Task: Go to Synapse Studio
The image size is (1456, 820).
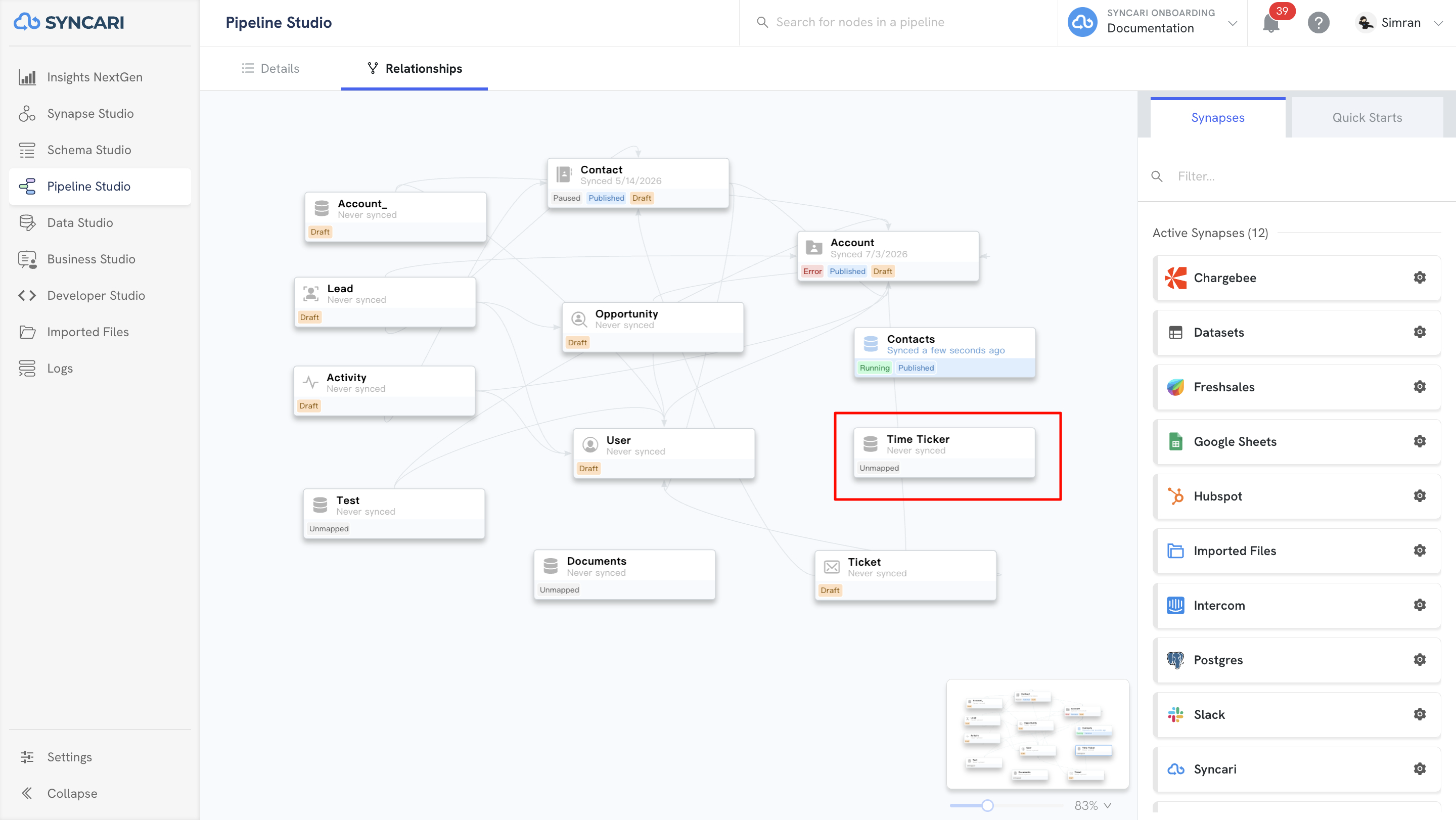Action: pos(100,114)
